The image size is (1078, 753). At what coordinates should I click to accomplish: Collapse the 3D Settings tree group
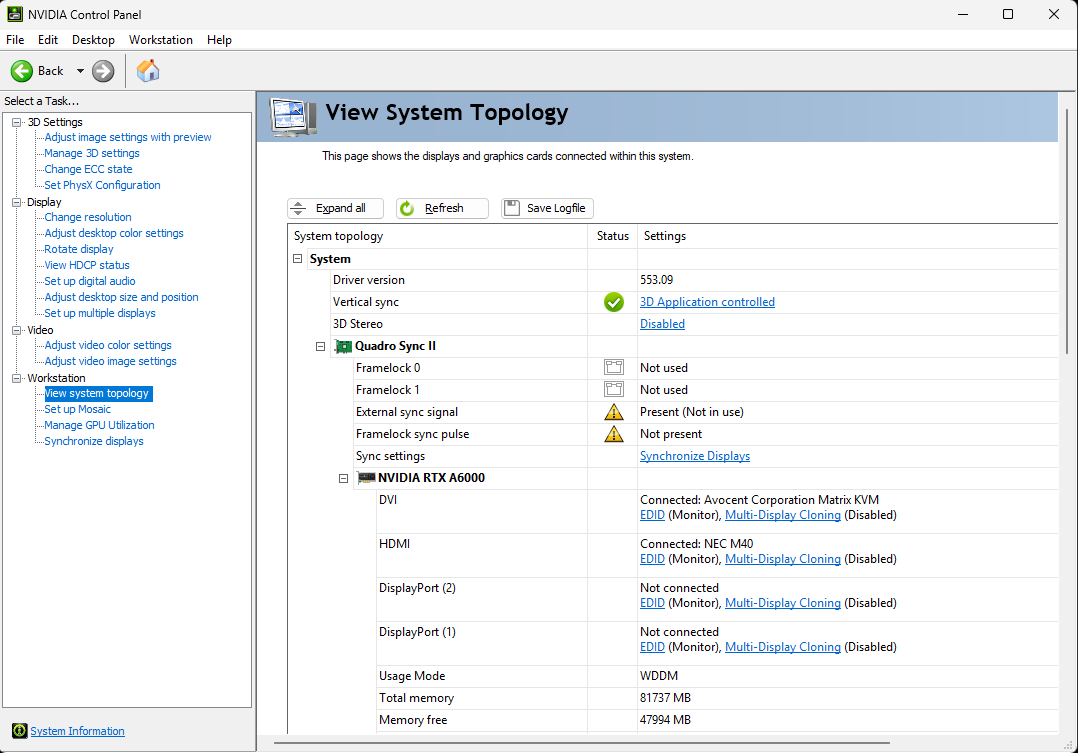tap(16, 122)
